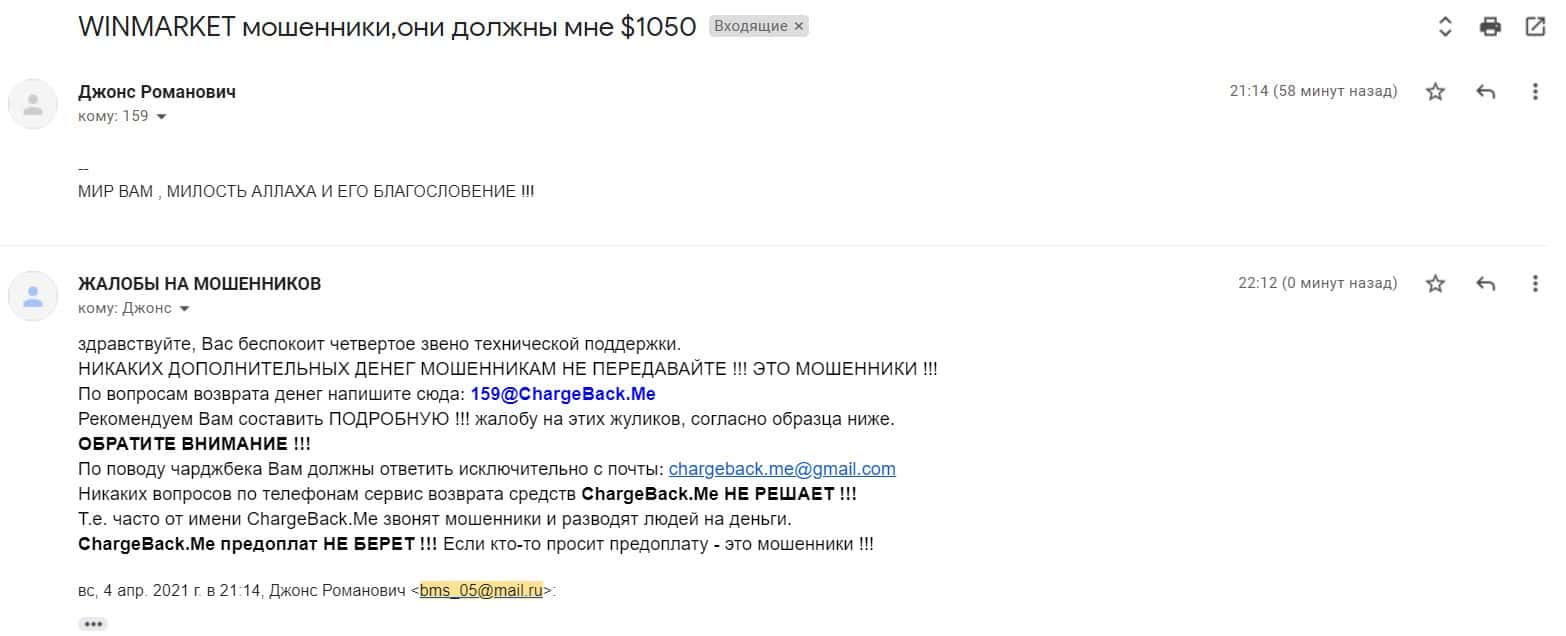Expand the "кому: Джонс" recipient details

coord(184,309)
